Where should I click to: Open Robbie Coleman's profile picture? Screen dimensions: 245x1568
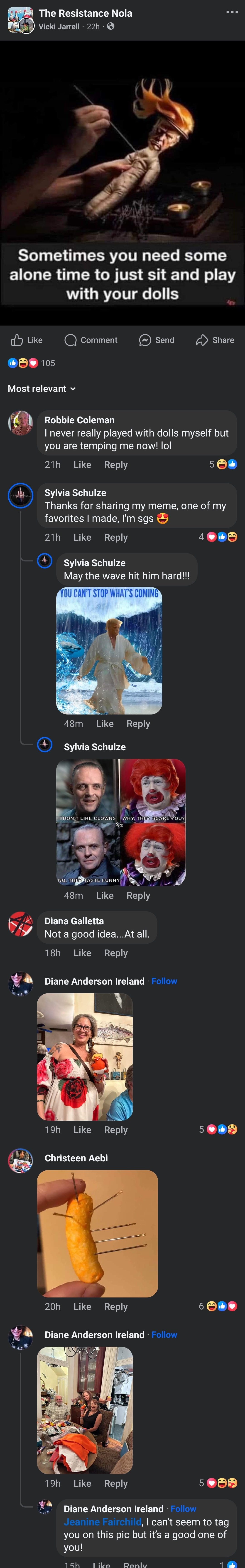[20, 423]
